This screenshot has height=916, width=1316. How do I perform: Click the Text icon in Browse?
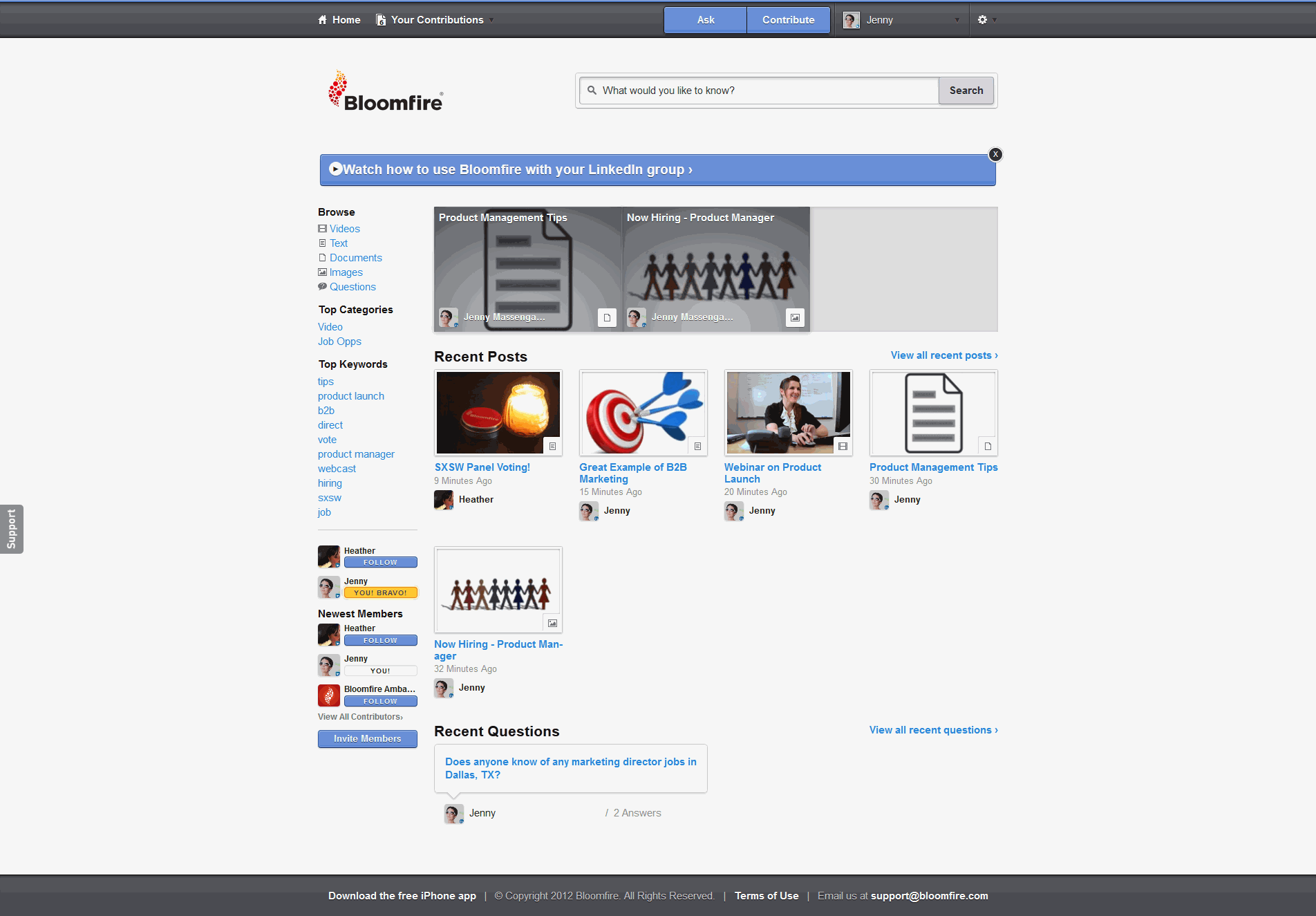[322, 243]
